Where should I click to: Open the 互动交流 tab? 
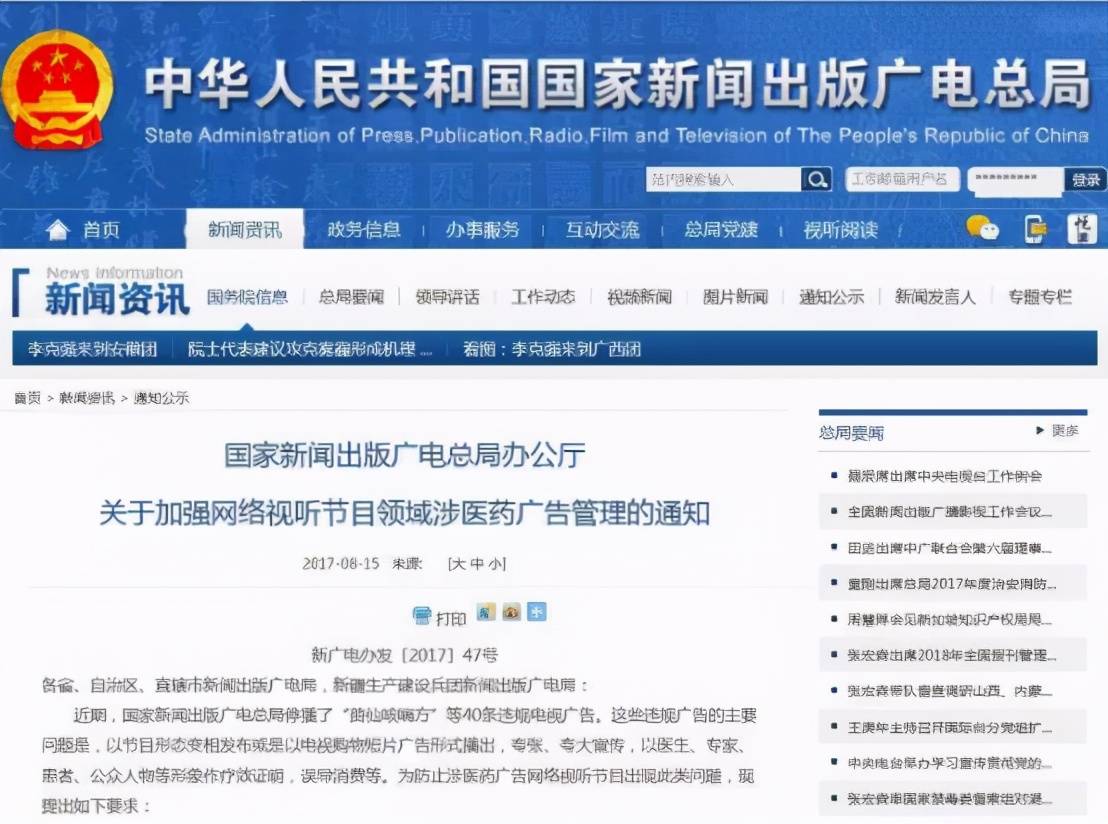pyautogui.click(x=602, y=230)
